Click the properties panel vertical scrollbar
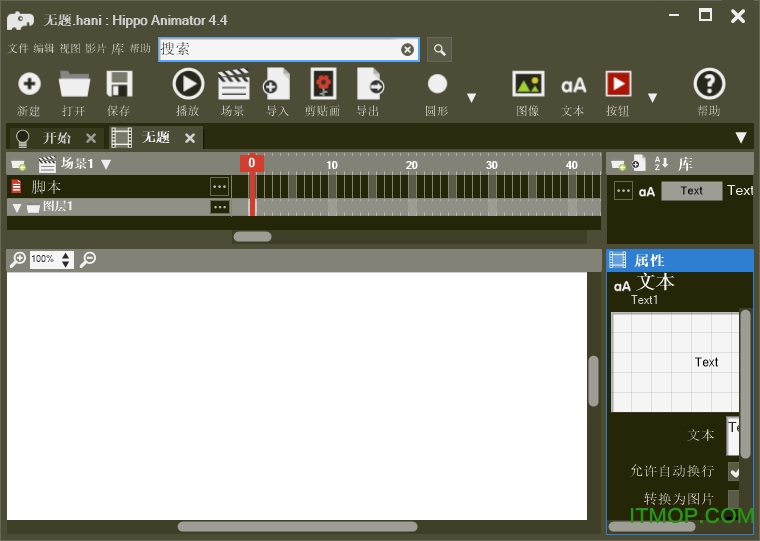 [x=745, y=383]
